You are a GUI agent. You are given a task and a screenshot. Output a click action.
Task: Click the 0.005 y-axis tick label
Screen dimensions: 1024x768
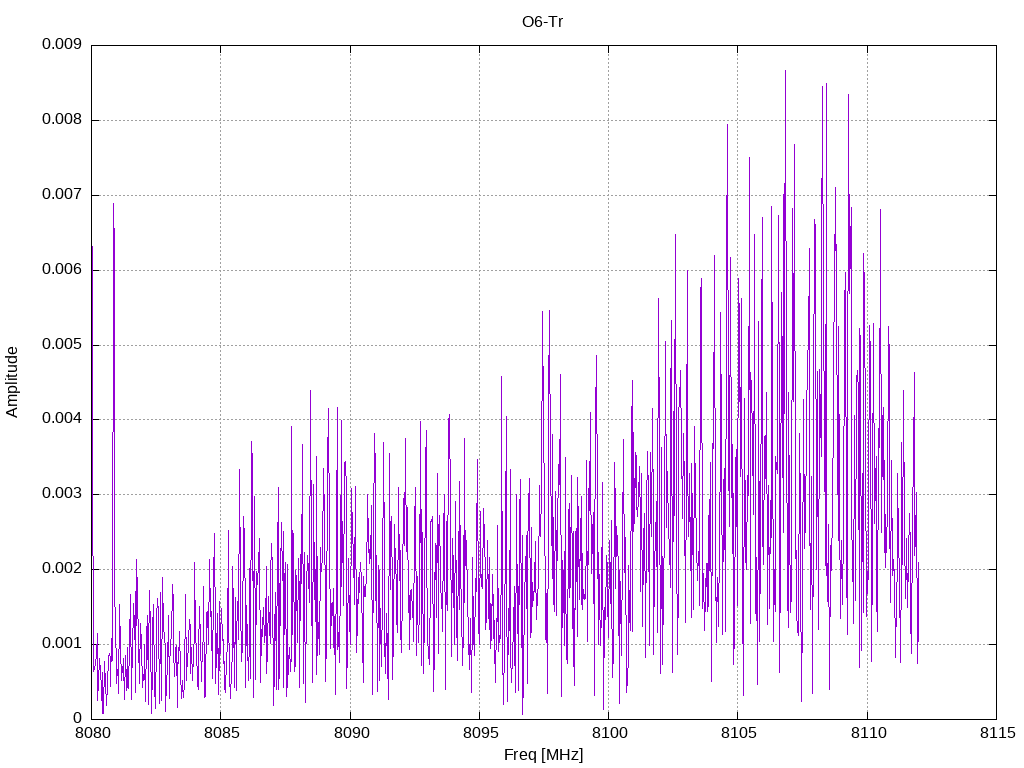point(62,344)
